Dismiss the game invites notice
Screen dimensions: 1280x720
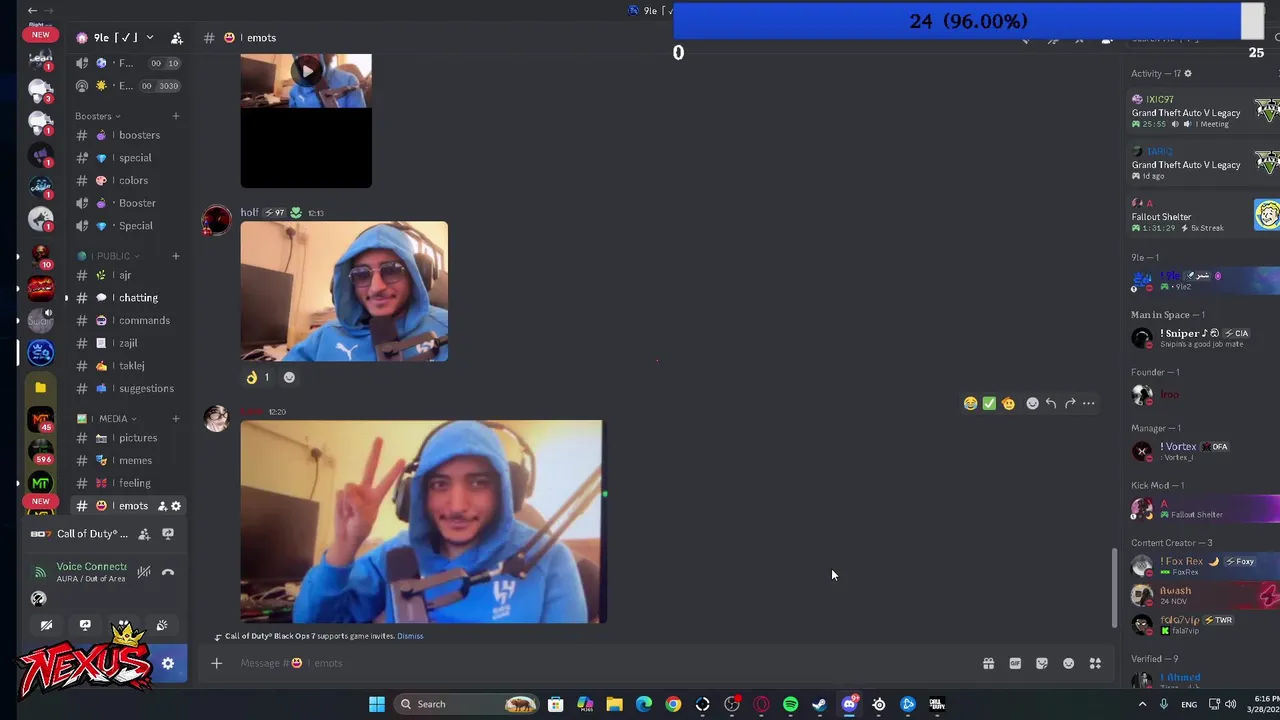click(410, 636)
